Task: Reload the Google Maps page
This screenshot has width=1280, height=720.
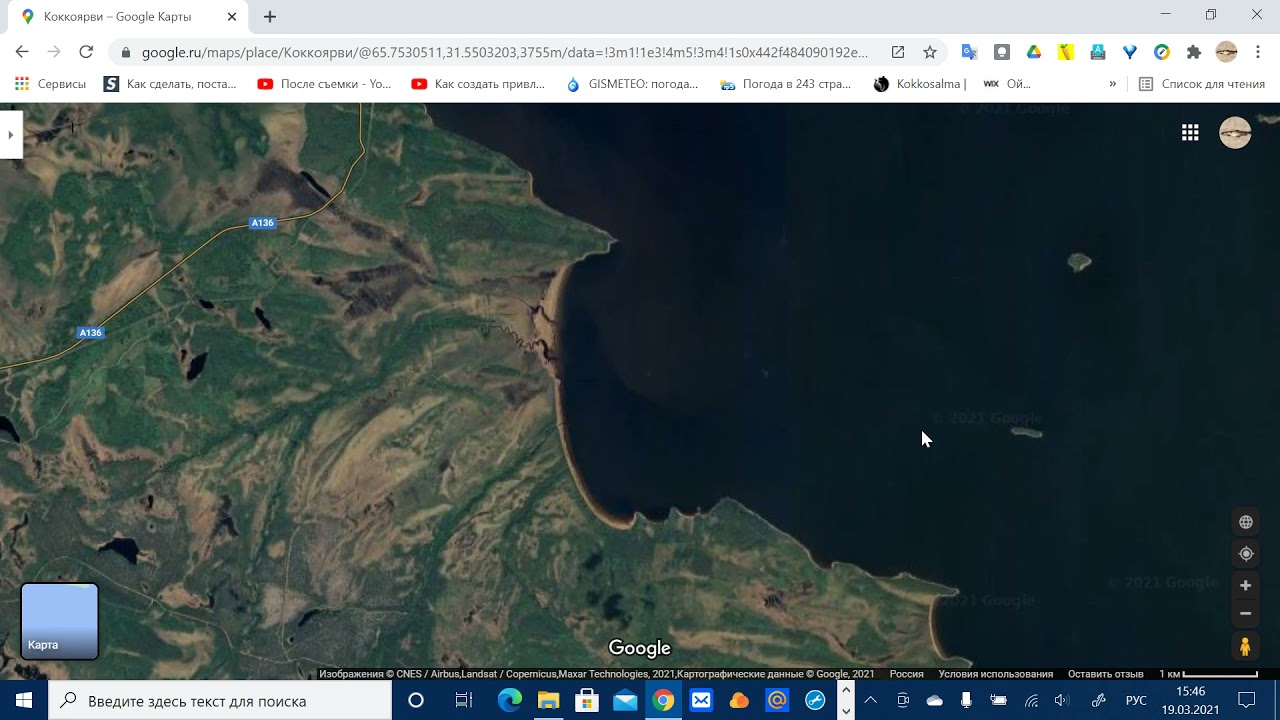Action: tap(86, 52)
